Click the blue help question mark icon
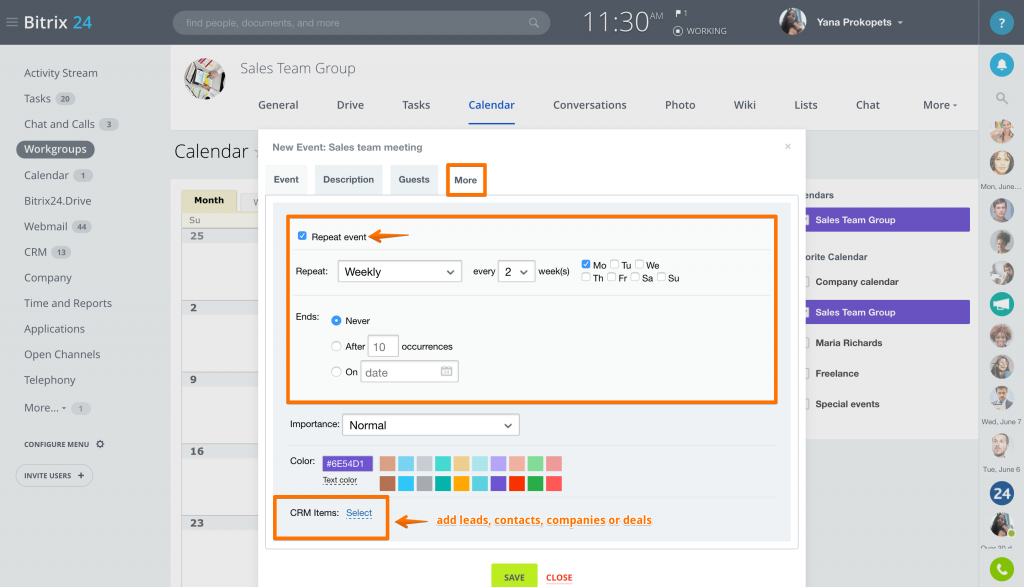 (1001, 23)
